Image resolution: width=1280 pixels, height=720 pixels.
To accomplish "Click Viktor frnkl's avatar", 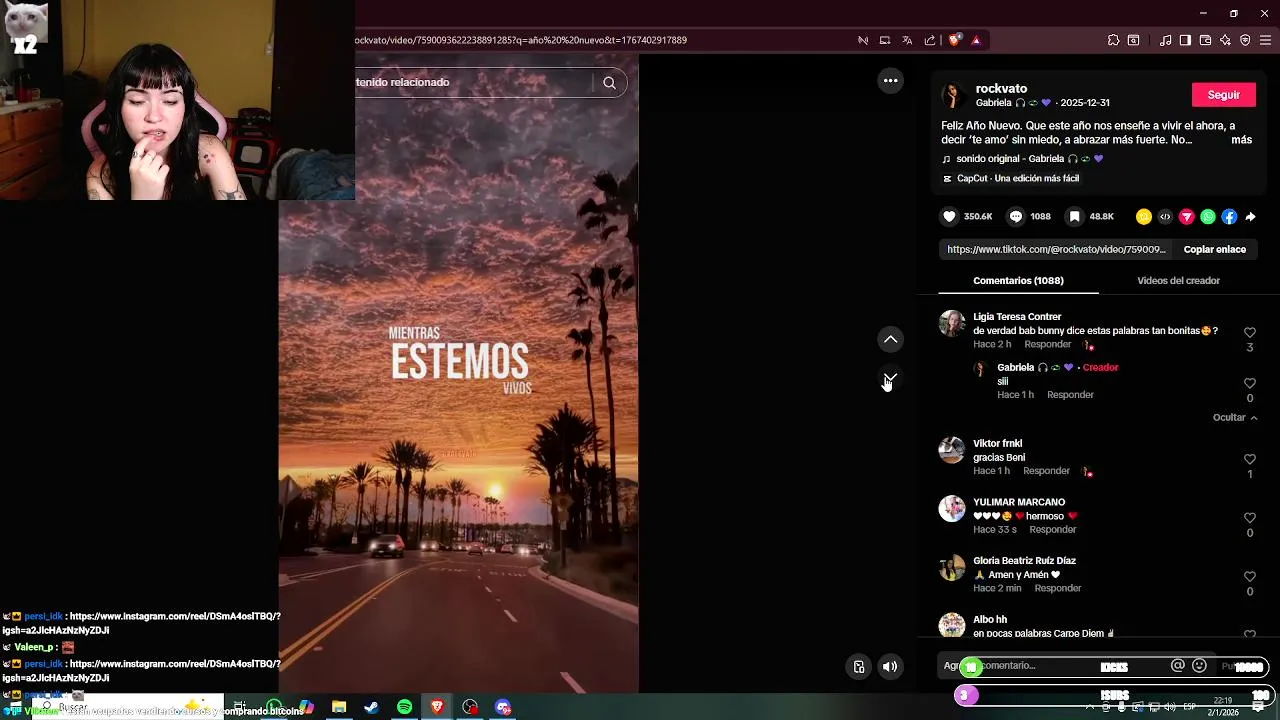I will (x=952, y=450).
